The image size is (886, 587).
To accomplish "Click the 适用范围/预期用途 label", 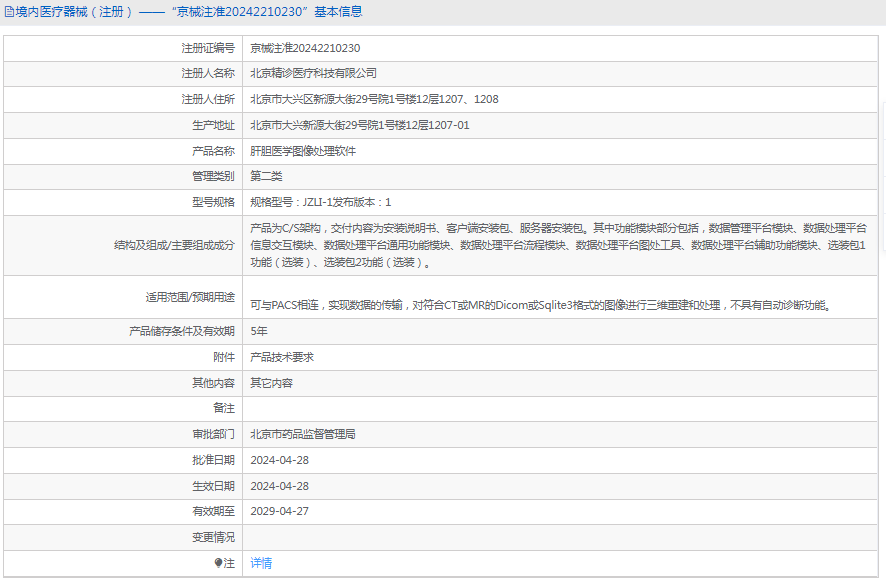I will (x=190, y=297).
